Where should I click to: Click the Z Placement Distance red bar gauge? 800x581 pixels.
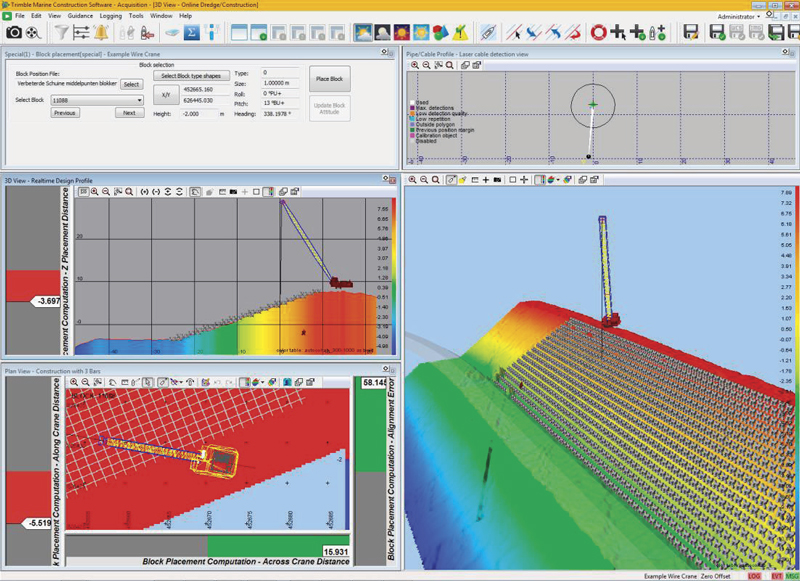33,286
